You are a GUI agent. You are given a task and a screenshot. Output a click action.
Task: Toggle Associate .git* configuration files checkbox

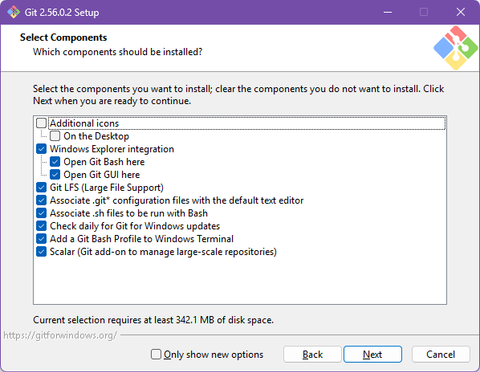(x=41, y=200)
